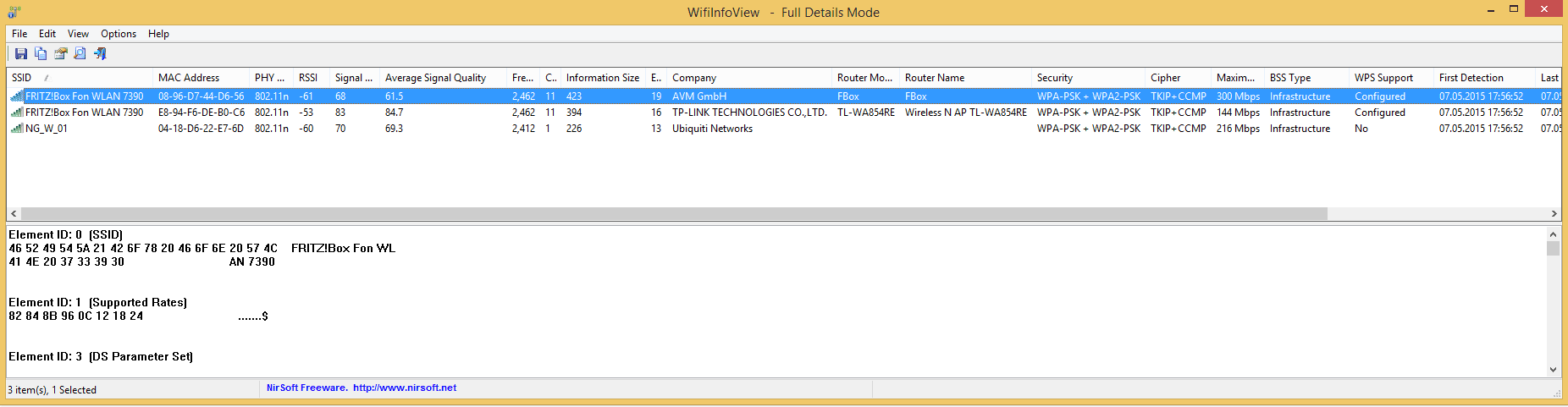The height and width of the screenshot is (407, 1568).
Task: Click signal icon of selected row 08-96-D7-44-D6-56
Action: [x=17, y=96]
